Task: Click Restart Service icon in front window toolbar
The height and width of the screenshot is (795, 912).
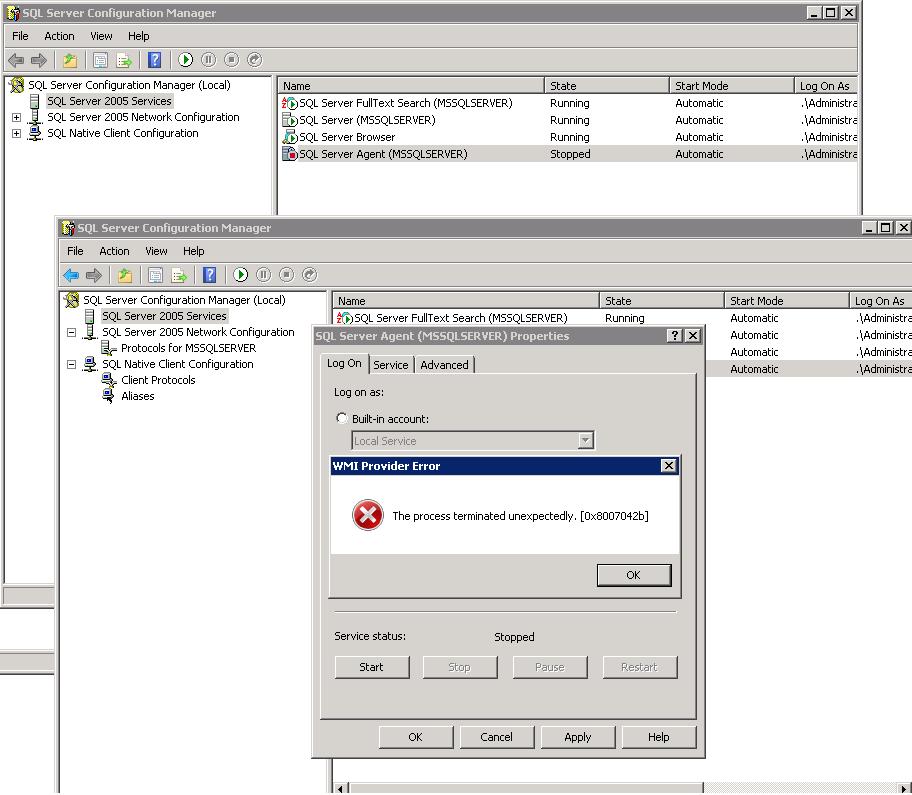Action: (x=309, y=275)
